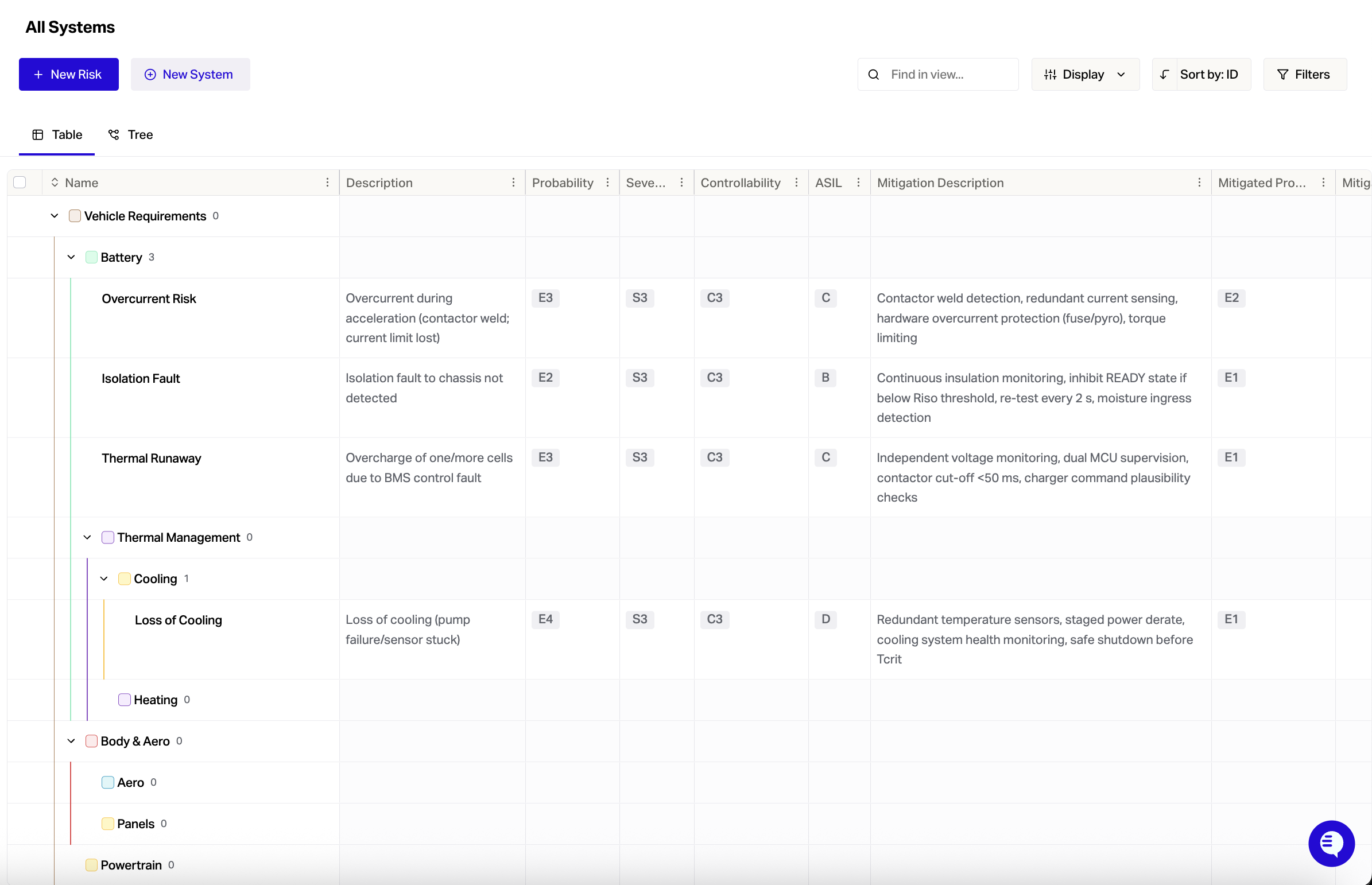Click the Name column sort arrows
This screenshot has height=885, width=1372.
pos(55,183)
